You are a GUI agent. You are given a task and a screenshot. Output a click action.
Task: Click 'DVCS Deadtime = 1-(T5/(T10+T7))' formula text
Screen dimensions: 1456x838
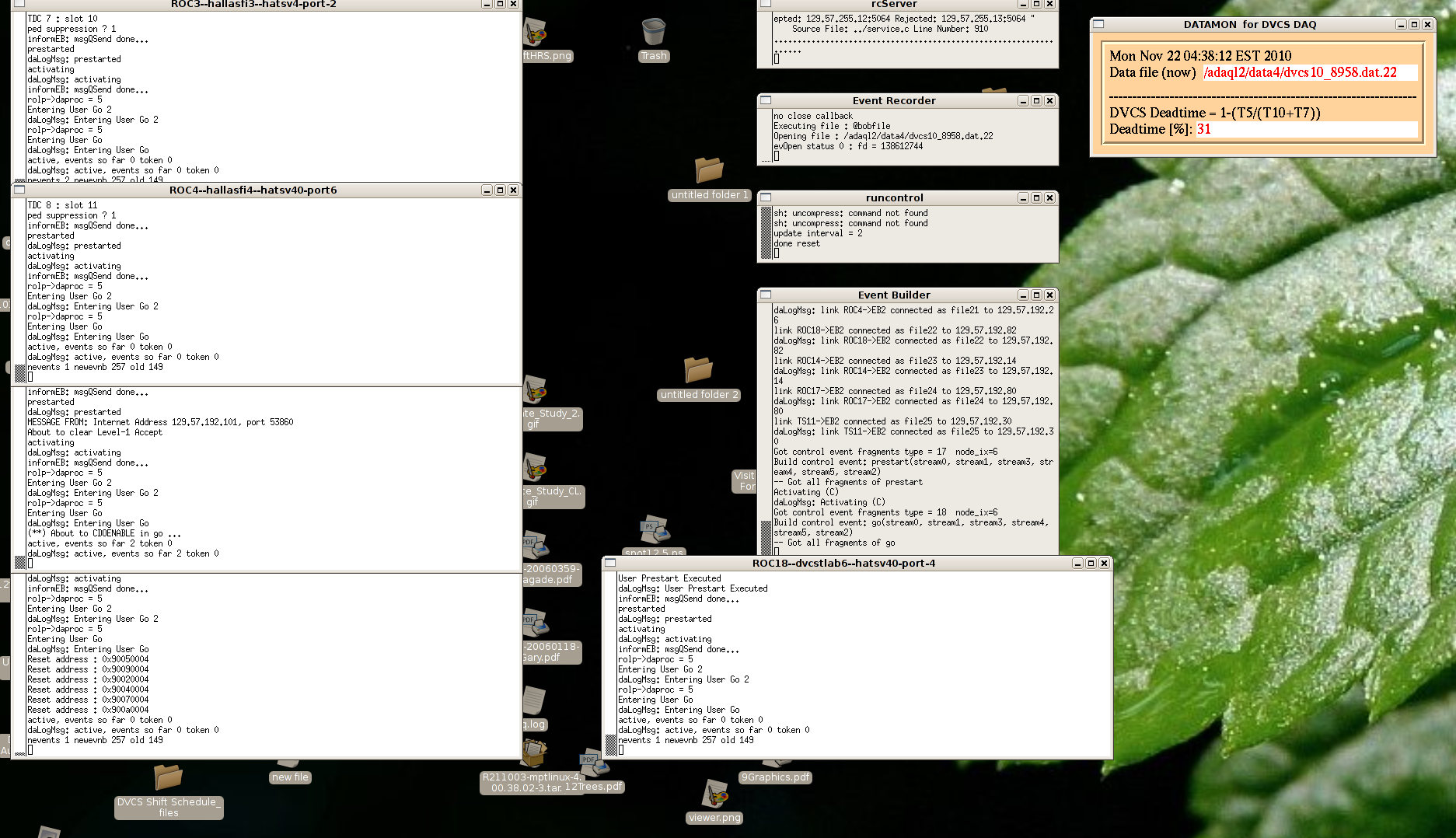click(x=1215, y=113)
